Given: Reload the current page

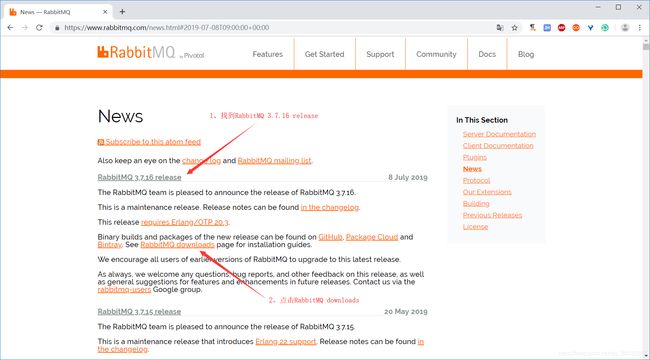Looking at the screenshot, I should pyautogui.click(x=39, y=27).
